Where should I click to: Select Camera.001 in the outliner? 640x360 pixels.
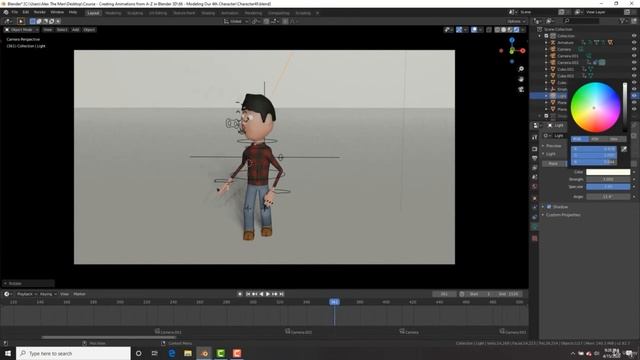pyautogui.click(x=568, y=56)
